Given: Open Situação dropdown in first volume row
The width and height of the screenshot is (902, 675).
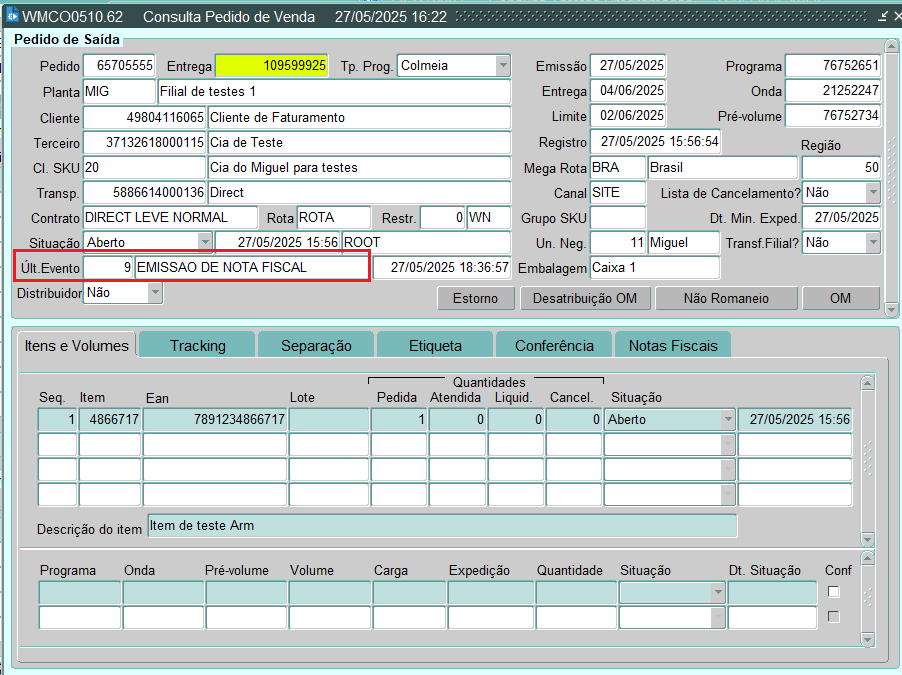Looking at the screenshot, I should click(717, 592).
